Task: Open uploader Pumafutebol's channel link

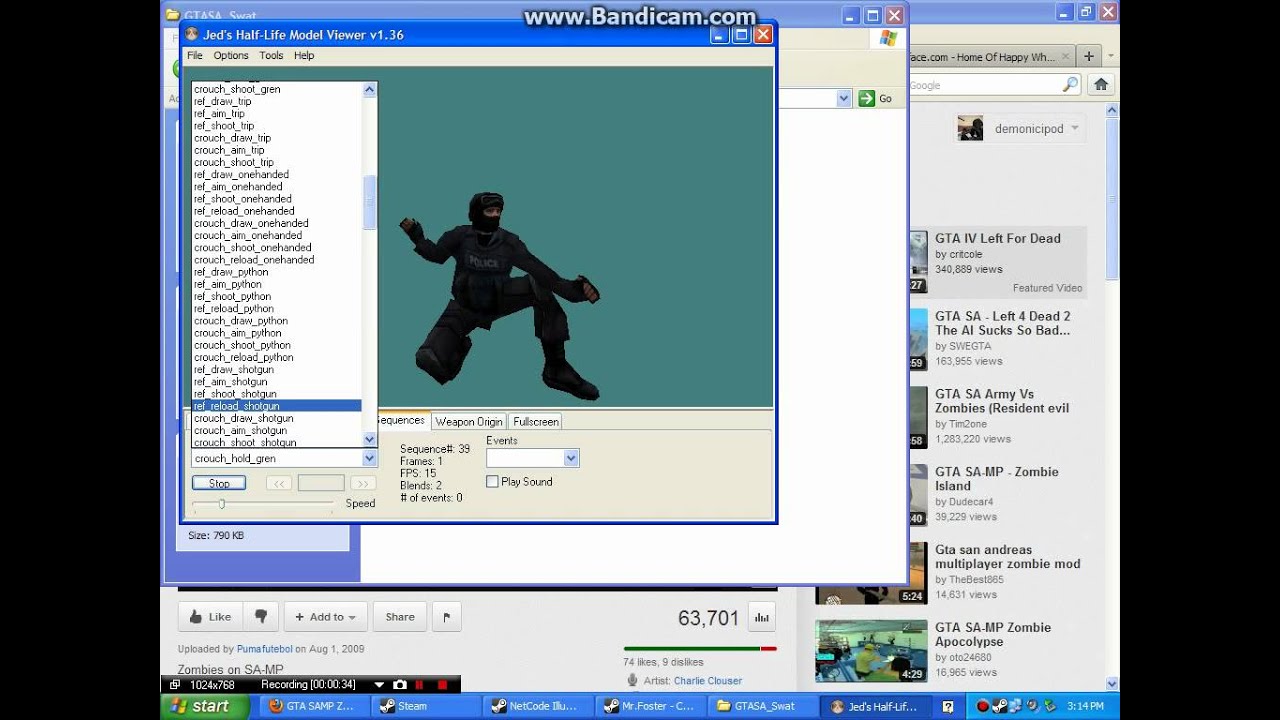Action: (264, 649)
